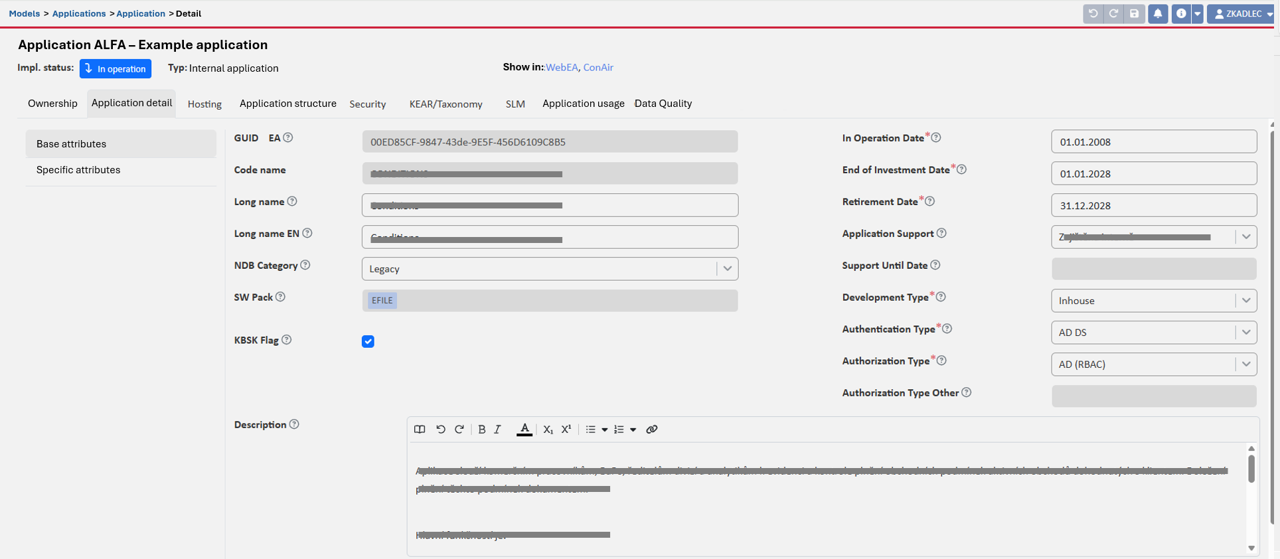Open the text color picker in editor
Screen dimensions: 1280x559
[x=524, y=430]
